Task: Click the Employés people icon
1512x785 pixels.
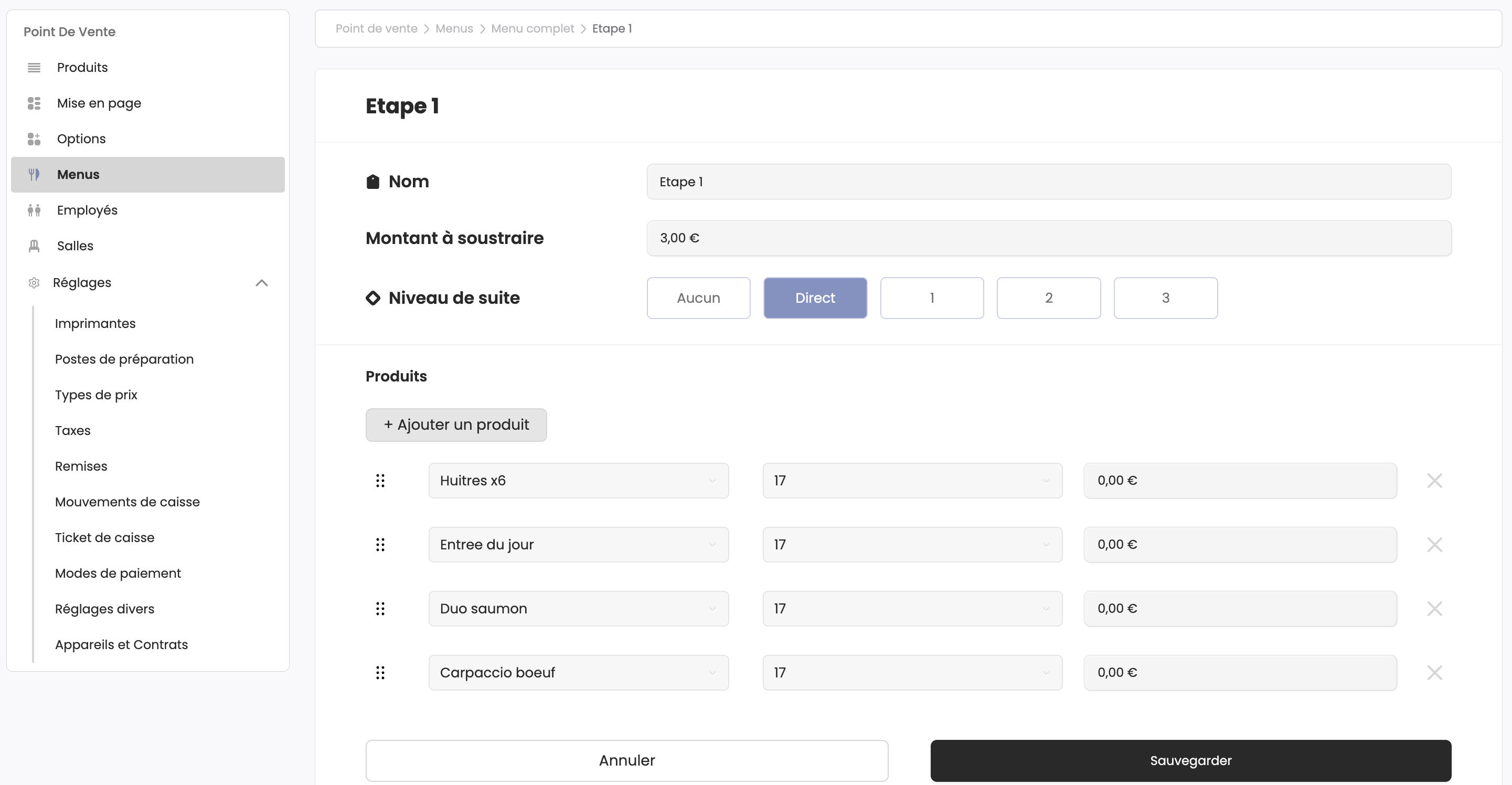Action: tap(34, 210)
